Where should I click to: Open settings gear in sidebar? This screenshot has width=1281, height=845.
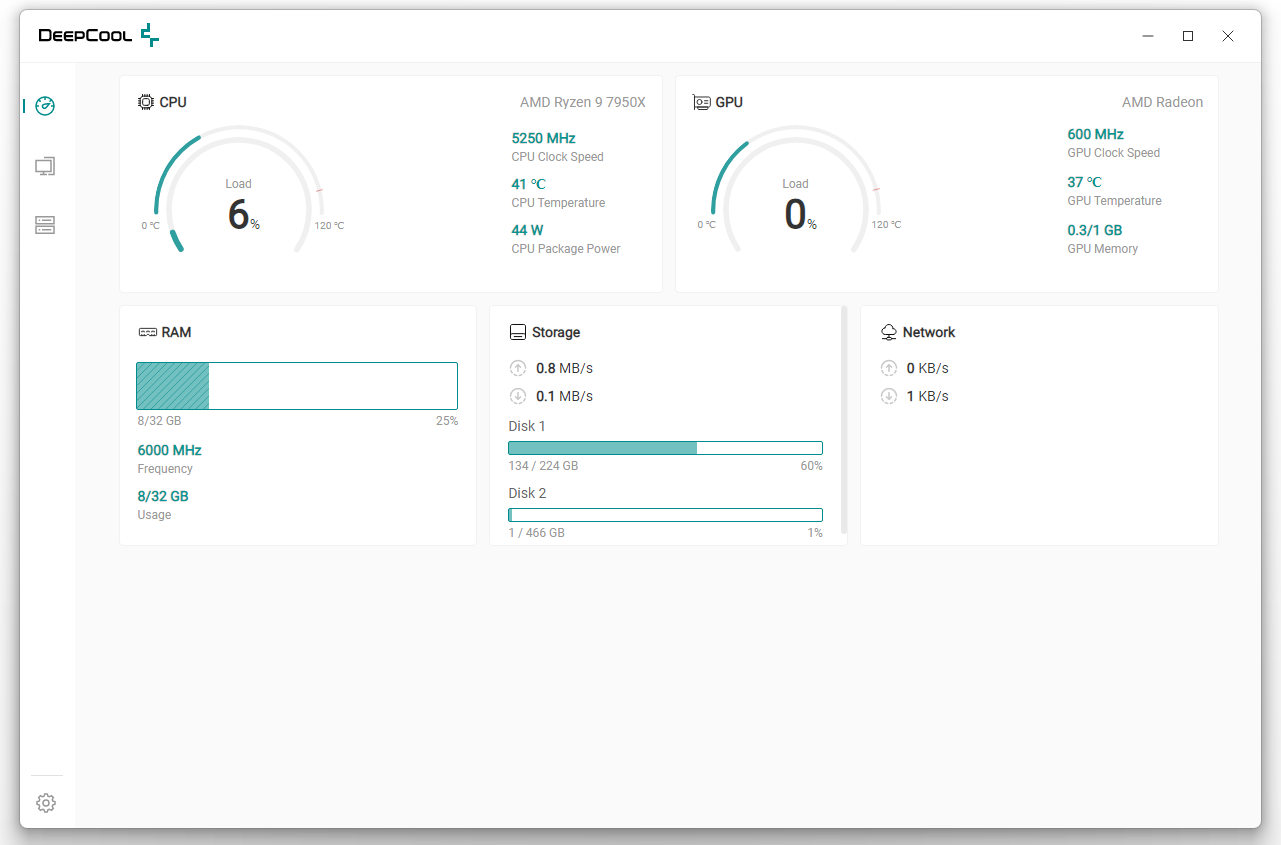pos(45,803)
